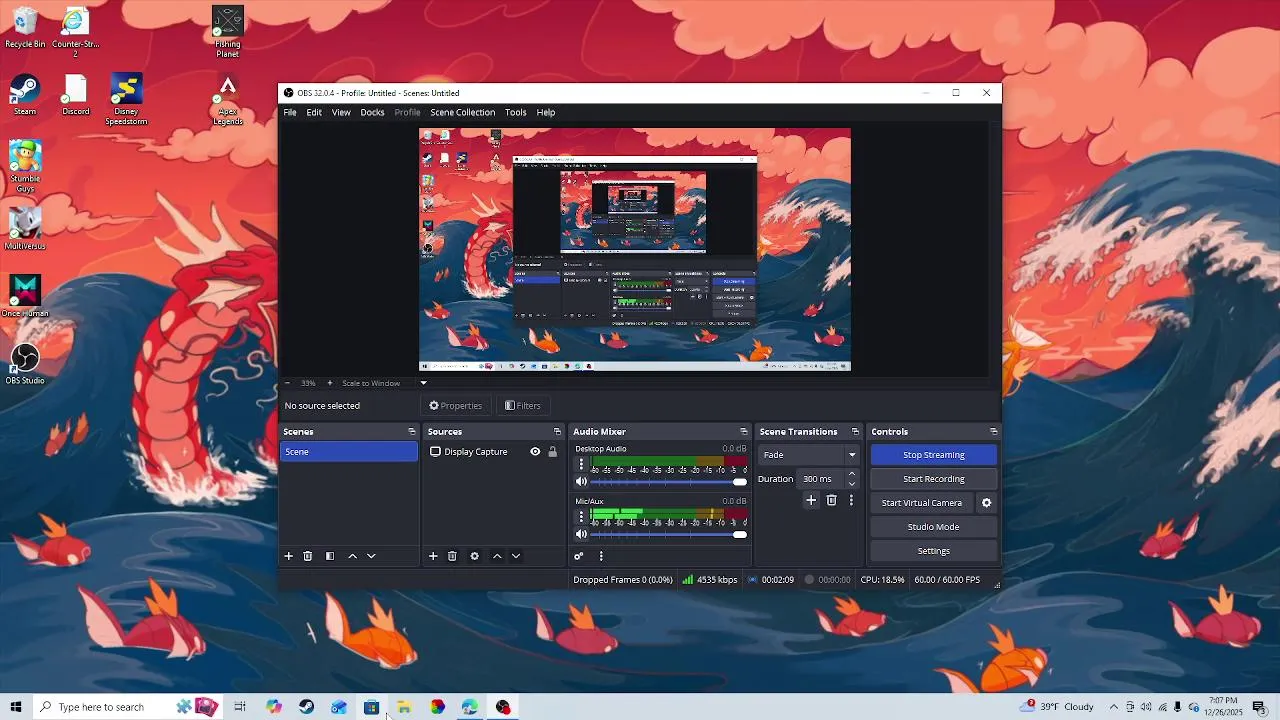
Task: Adjust the Mic/Aux volume slider
Action: click(x=669, y=534)
